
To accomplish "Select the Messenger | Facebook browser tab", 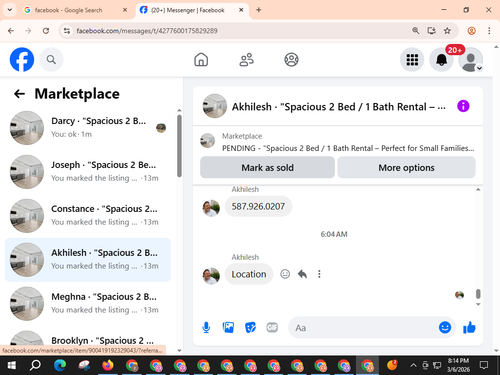I will click(x=192, y=10).
